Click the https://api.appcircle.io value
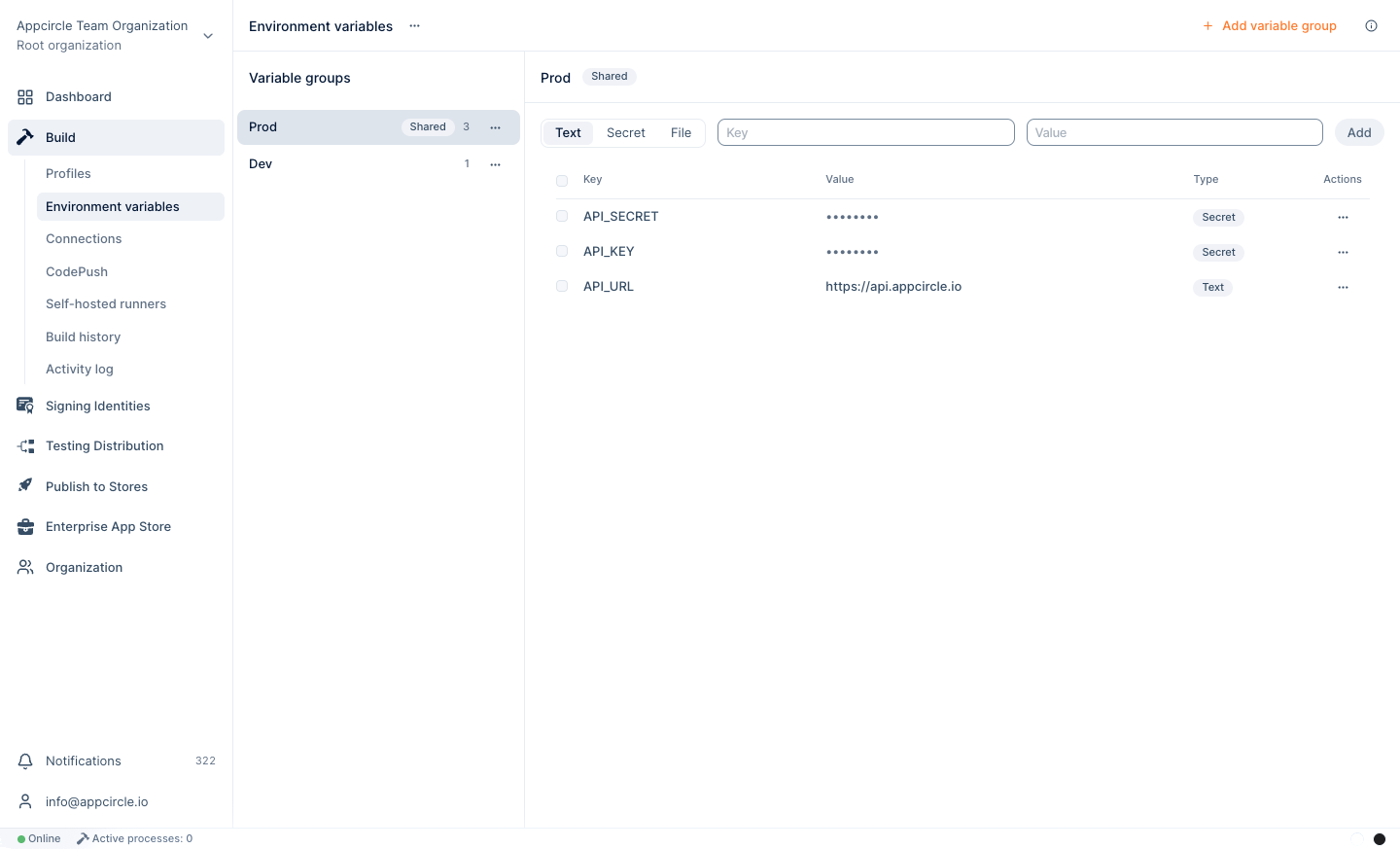Image resolution: width=1400 pixels, height=849 pixels. coord(893,286)
